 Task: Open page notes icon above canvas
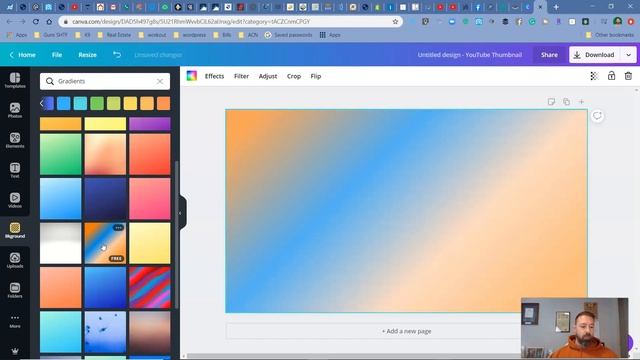(551, 102)
